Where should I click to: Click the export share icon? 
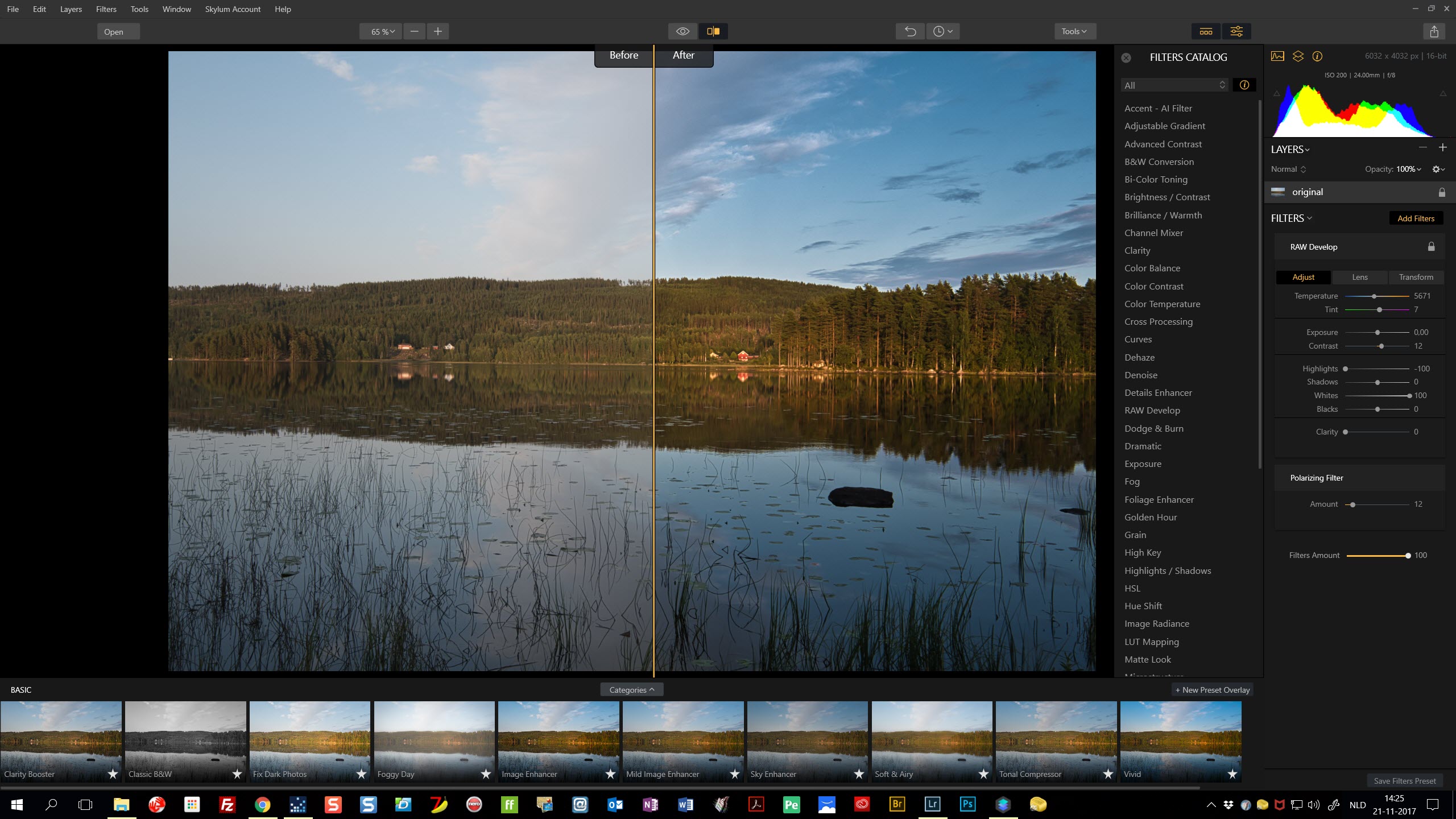(1434, 31)
